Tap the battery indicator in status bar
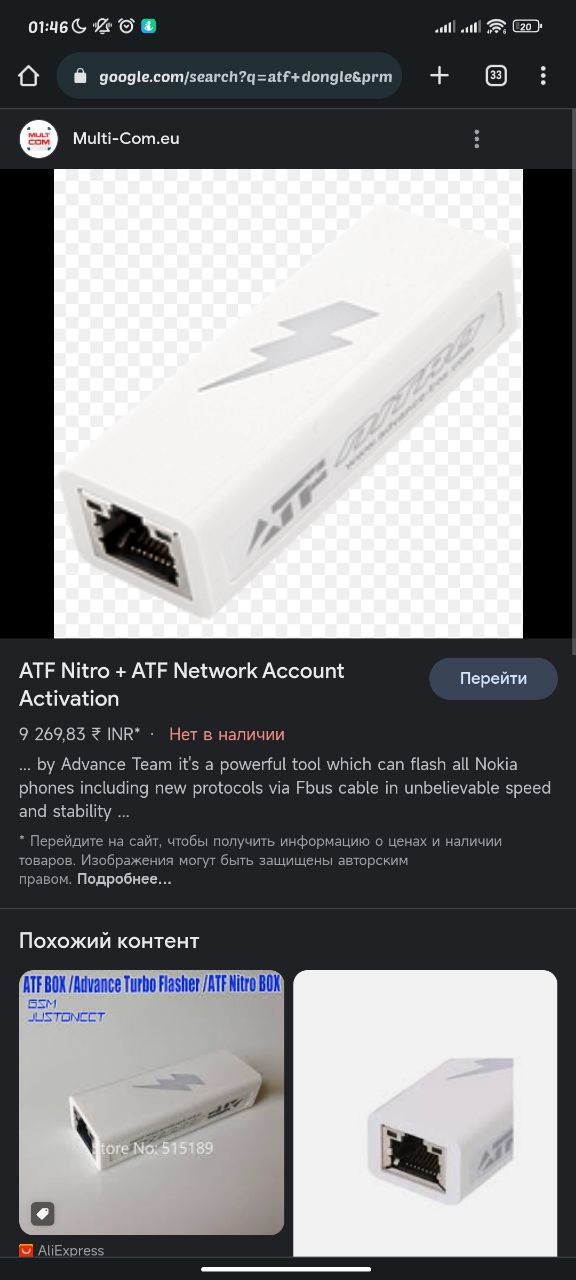The width and height of the screenshot is (576, 1280). coord(527,27)
